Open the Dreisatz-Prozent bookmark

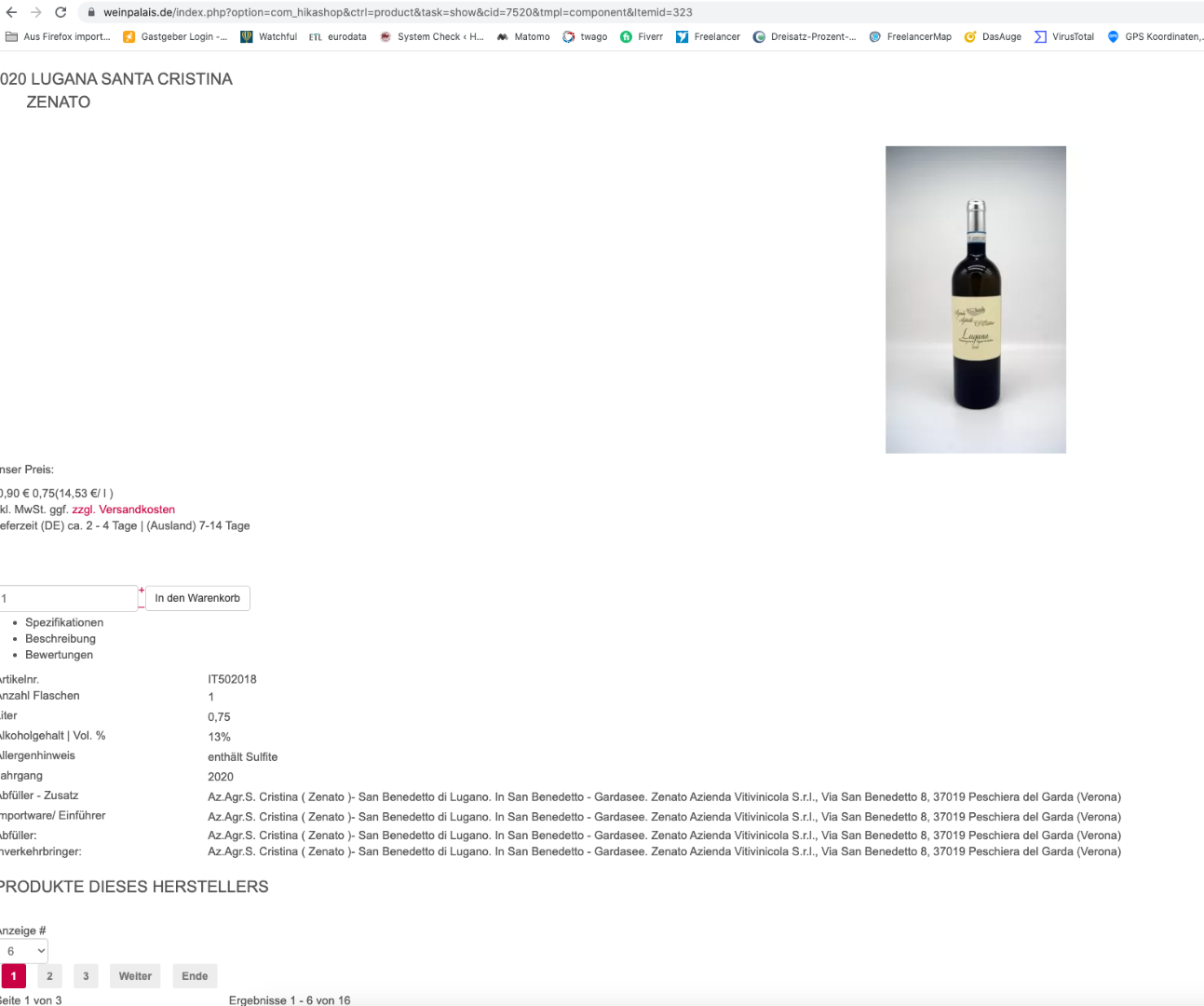(805, 36)
